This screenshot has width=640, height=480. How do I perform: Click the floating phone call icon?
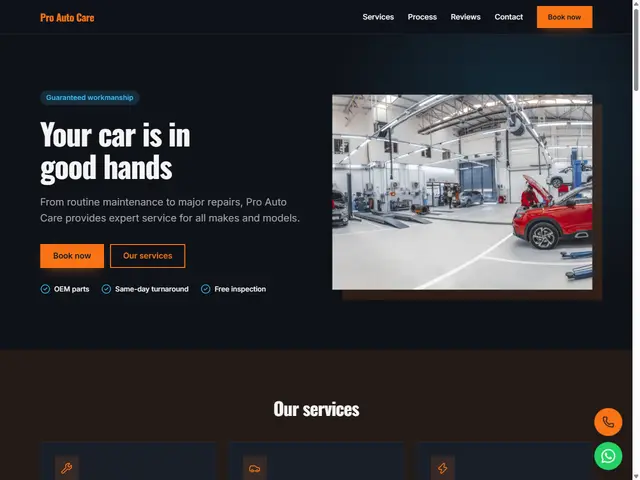point(608,422)
